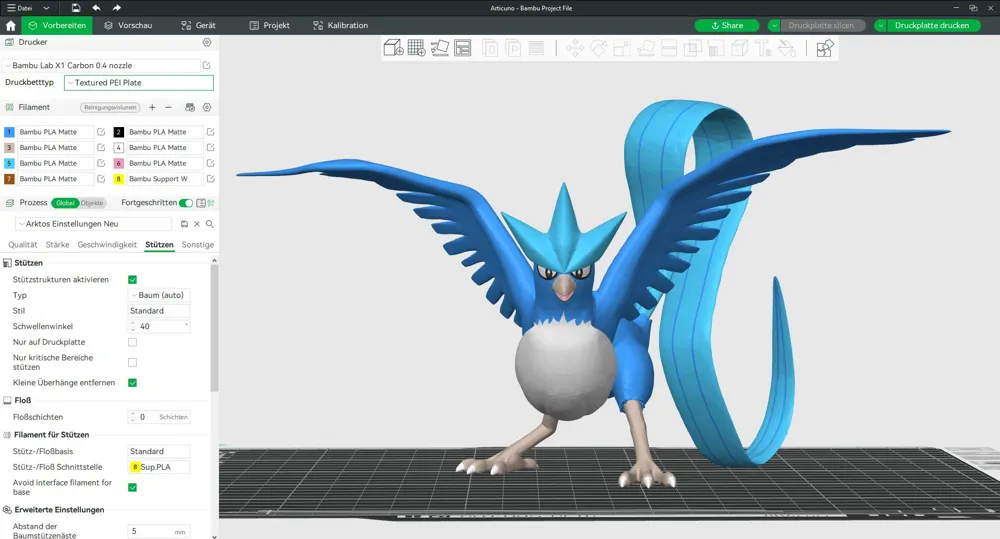Open the Stütz-/Floß Schnittstelle Sup.PLA dropdown
1000x539 pixels.
pyautogui.click(x=159, y=467)
